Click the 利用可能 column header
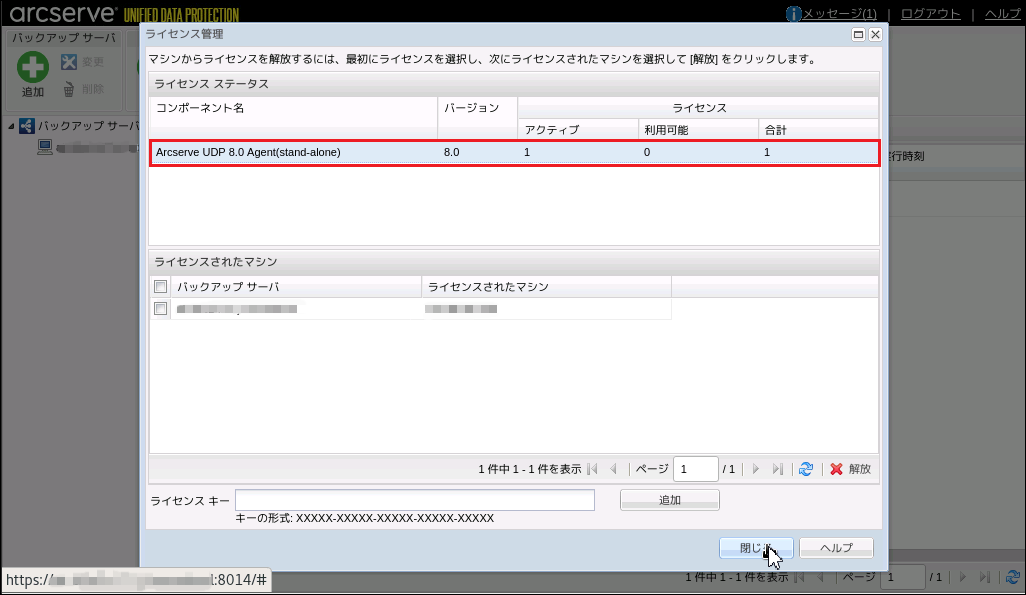Image resolution: width=1026 pixels, height=595 pixels. pyautogui.click(x=698, y=130)
